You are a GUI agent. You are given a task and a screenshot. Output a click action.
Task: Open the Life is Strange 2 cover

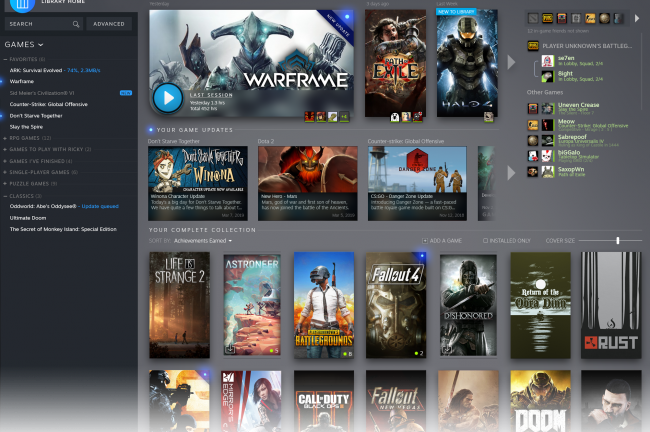coord(179,305)
